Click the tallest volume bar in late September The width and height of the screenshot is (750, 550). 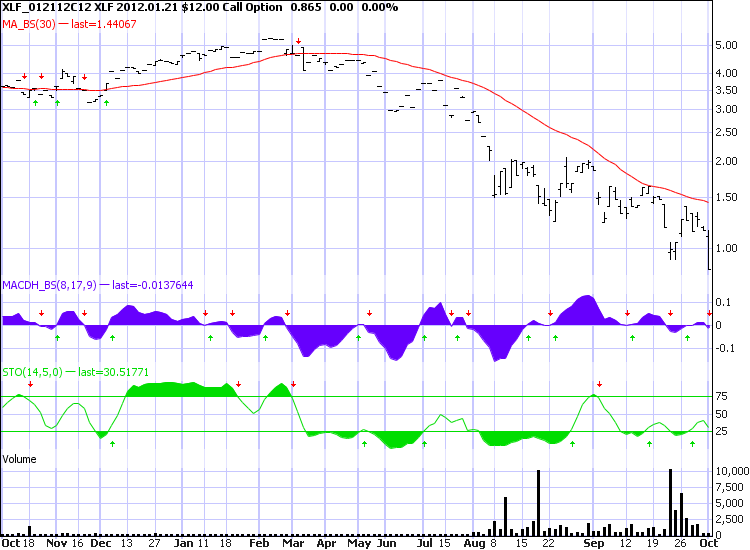click(670, 500)
